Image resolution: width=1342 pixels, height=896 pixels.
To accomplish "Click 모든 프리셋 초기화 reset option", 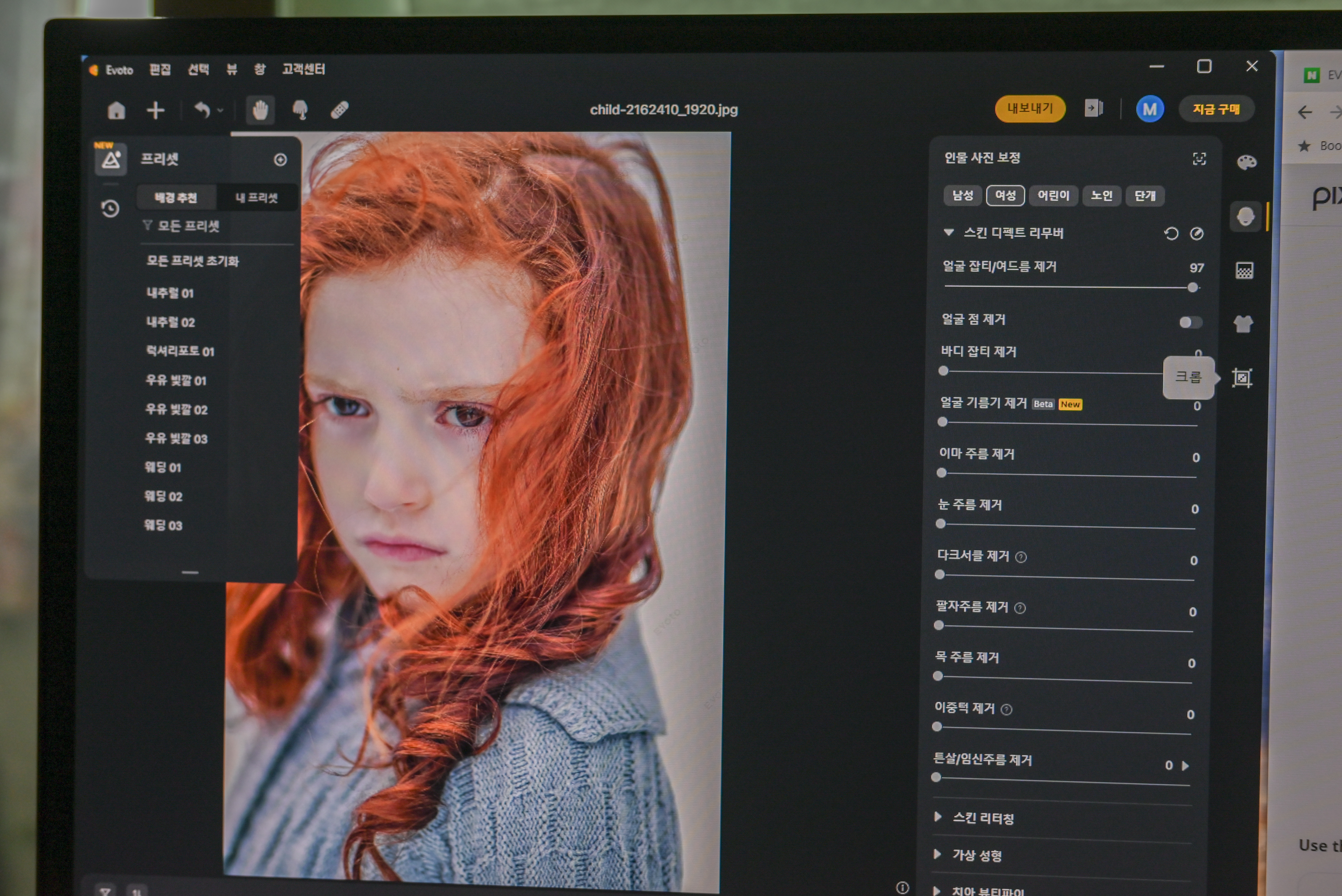I will 193,261.
